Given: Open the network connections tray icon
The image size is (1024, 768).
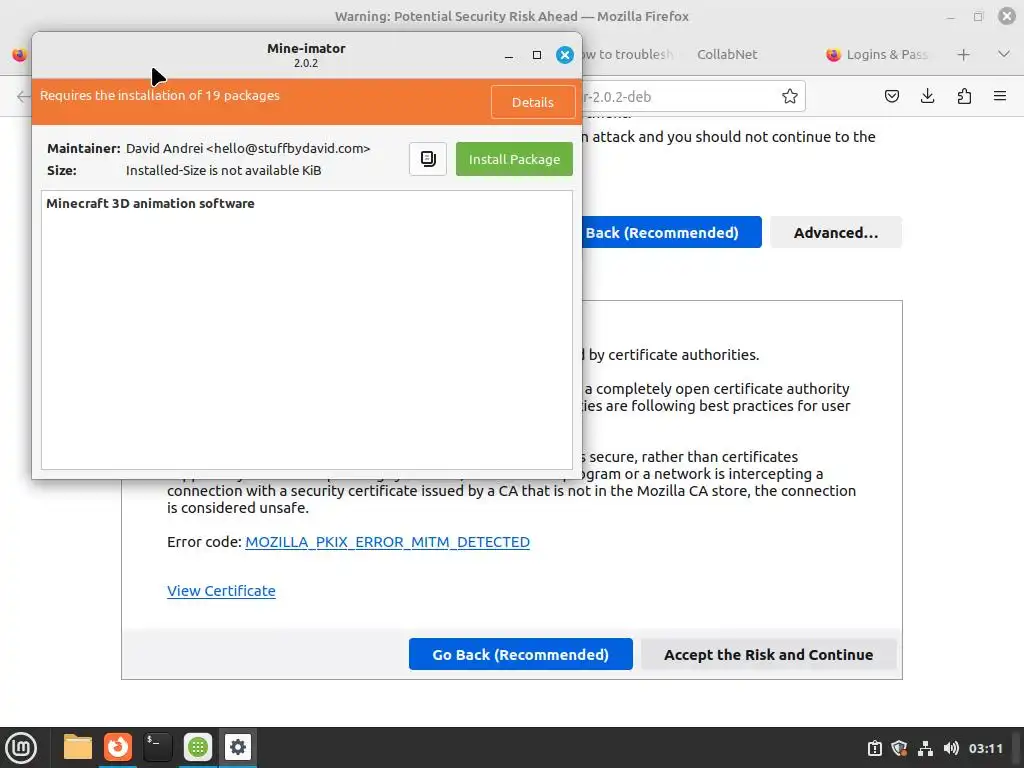Looking at the screenshot, I should pyautogui.click(x=925, y=748).
